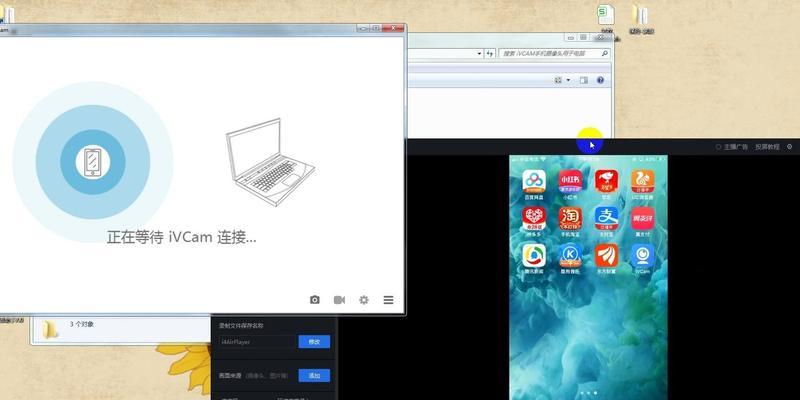Click picture source label beside add button

pos(232,376)
